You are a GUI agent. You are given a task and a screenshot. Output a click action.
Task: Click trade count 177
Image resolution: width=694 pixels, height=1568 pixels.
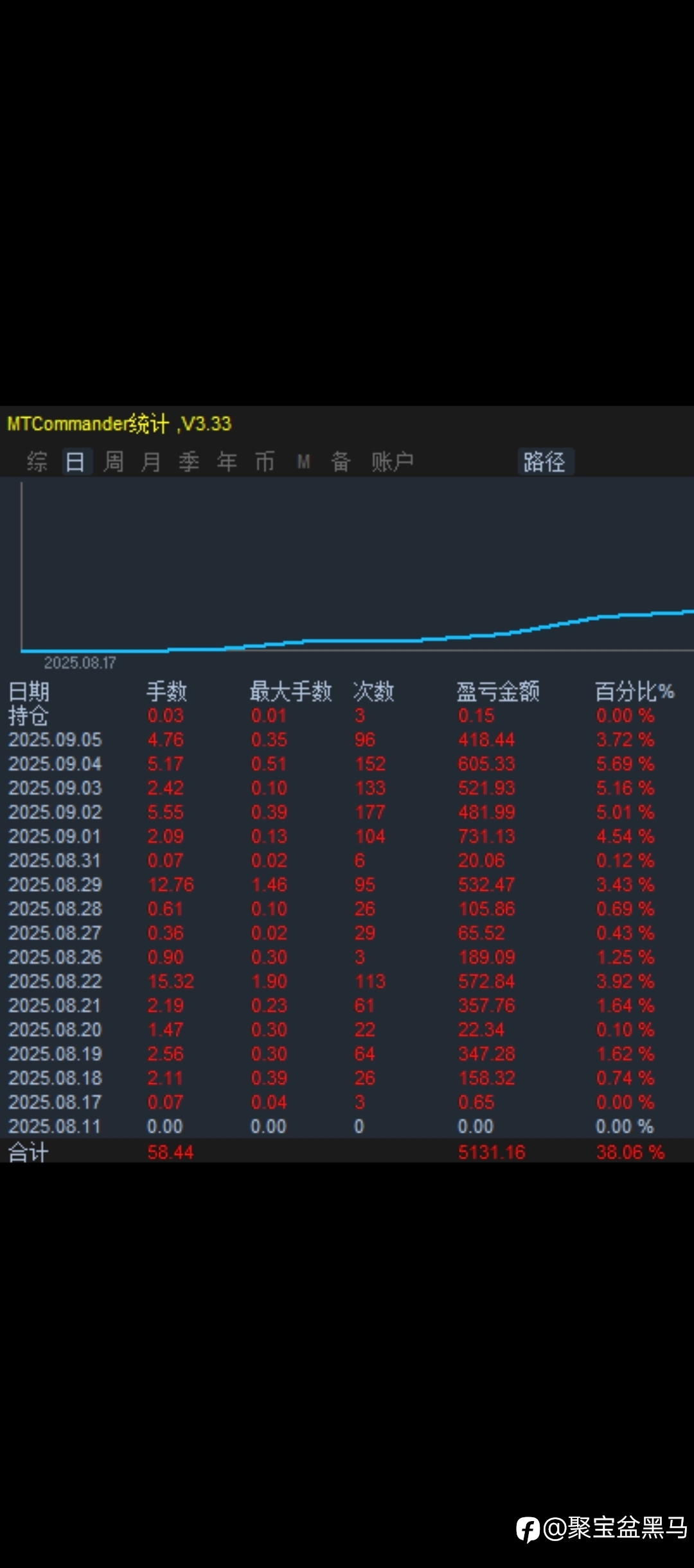point(370,812)
